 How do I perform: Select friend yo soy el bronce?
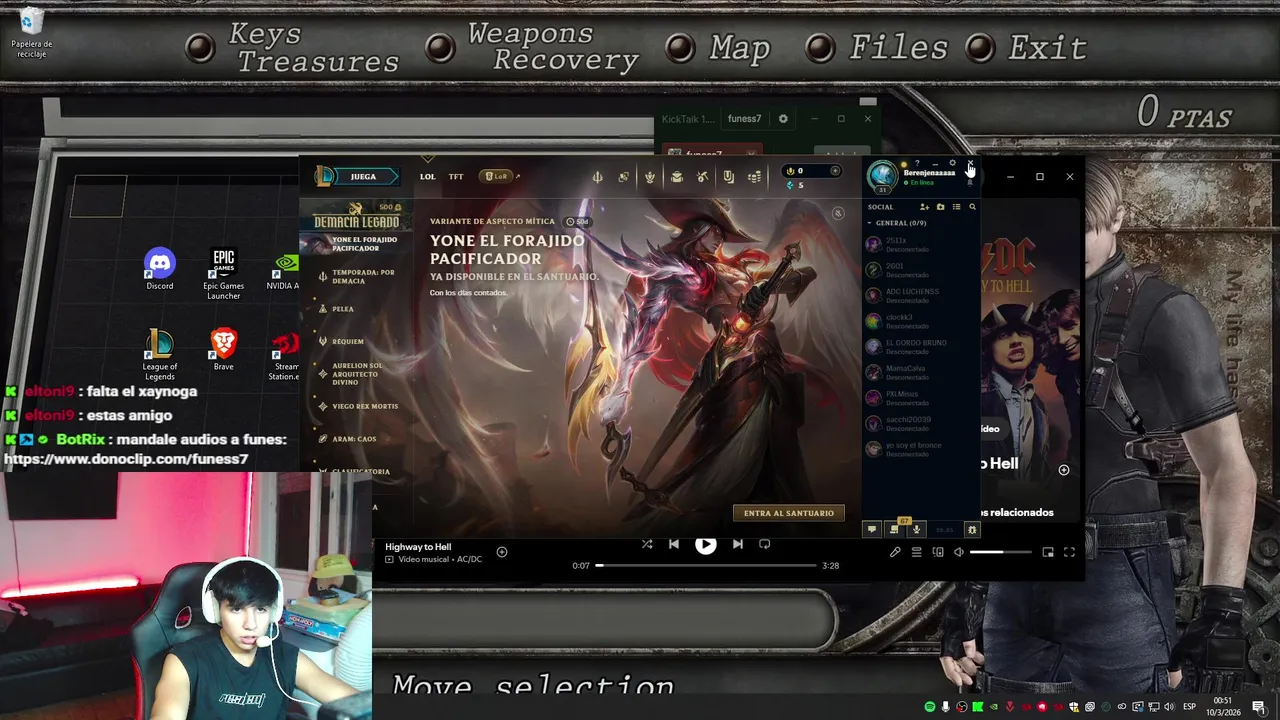pos(921,449)
